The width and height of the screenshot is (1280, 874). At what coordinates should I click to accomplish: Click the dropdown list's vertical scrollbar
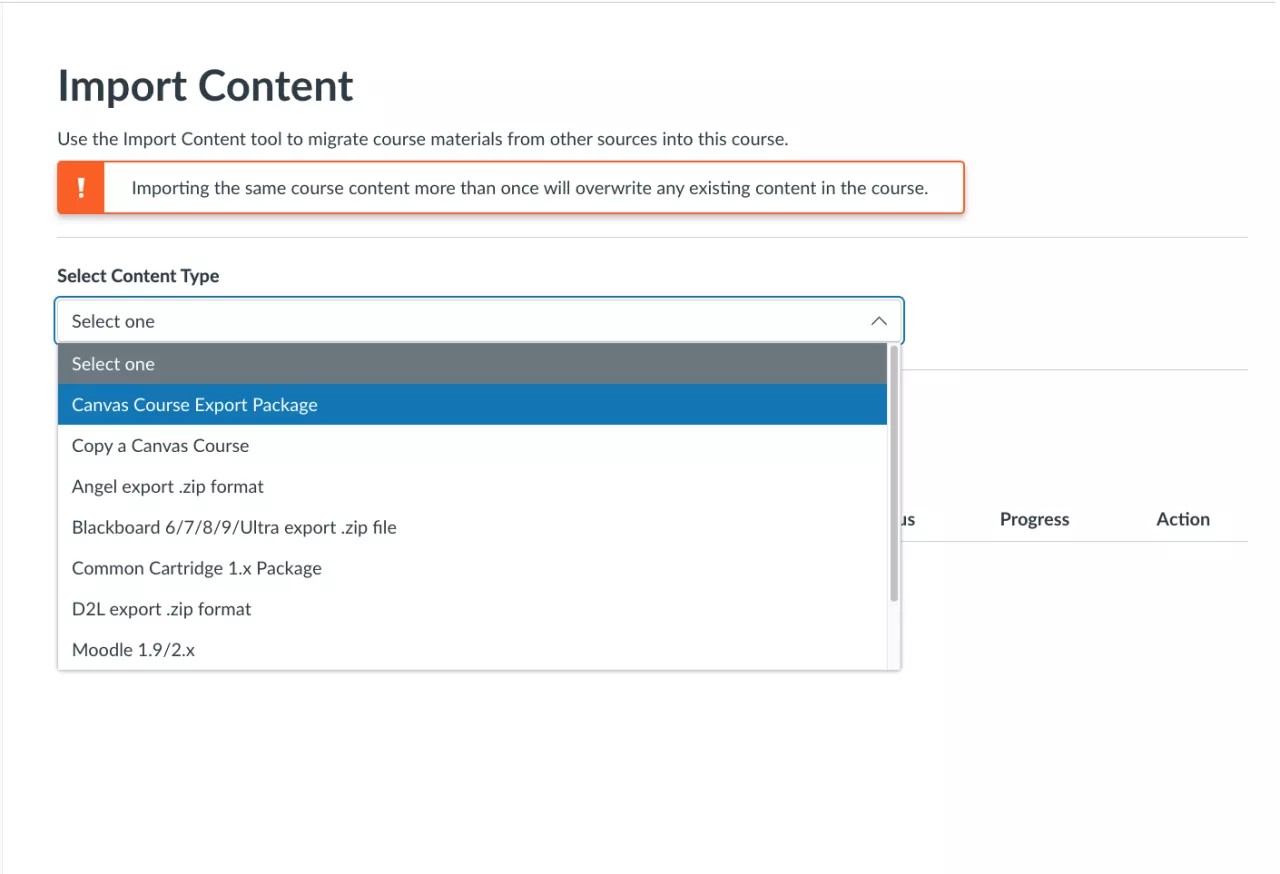[x=894, y=475]
